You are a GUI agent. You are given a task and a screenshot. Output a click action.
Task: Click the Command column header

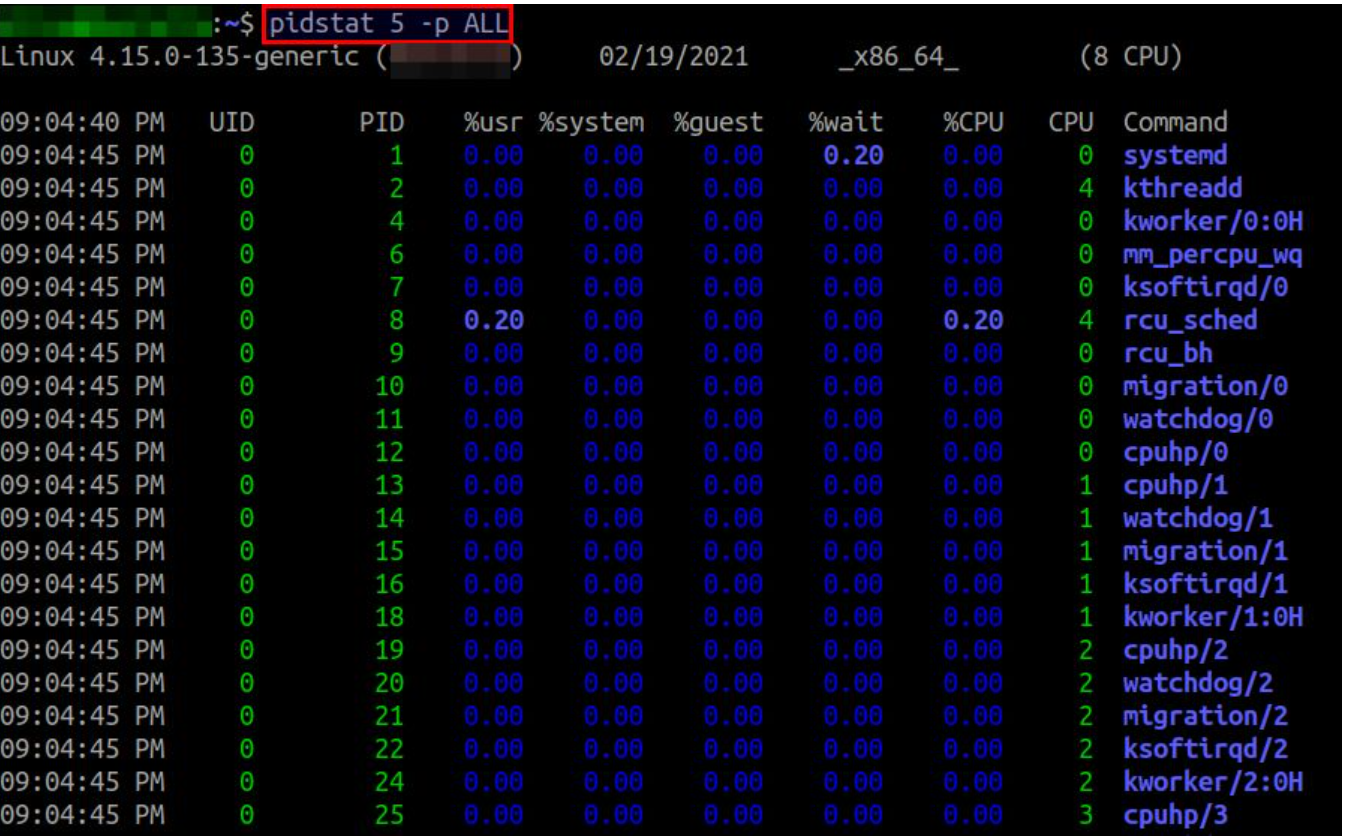point(1175,123)
